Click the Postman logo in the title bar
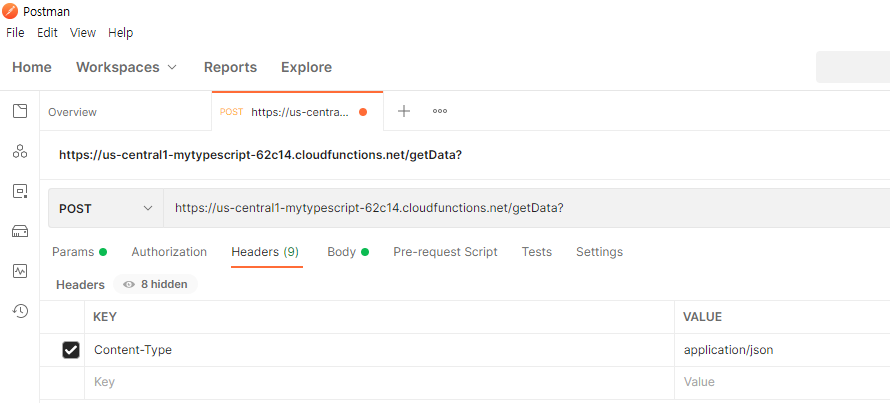Screen dimensions: 890x403 (10, 11)
